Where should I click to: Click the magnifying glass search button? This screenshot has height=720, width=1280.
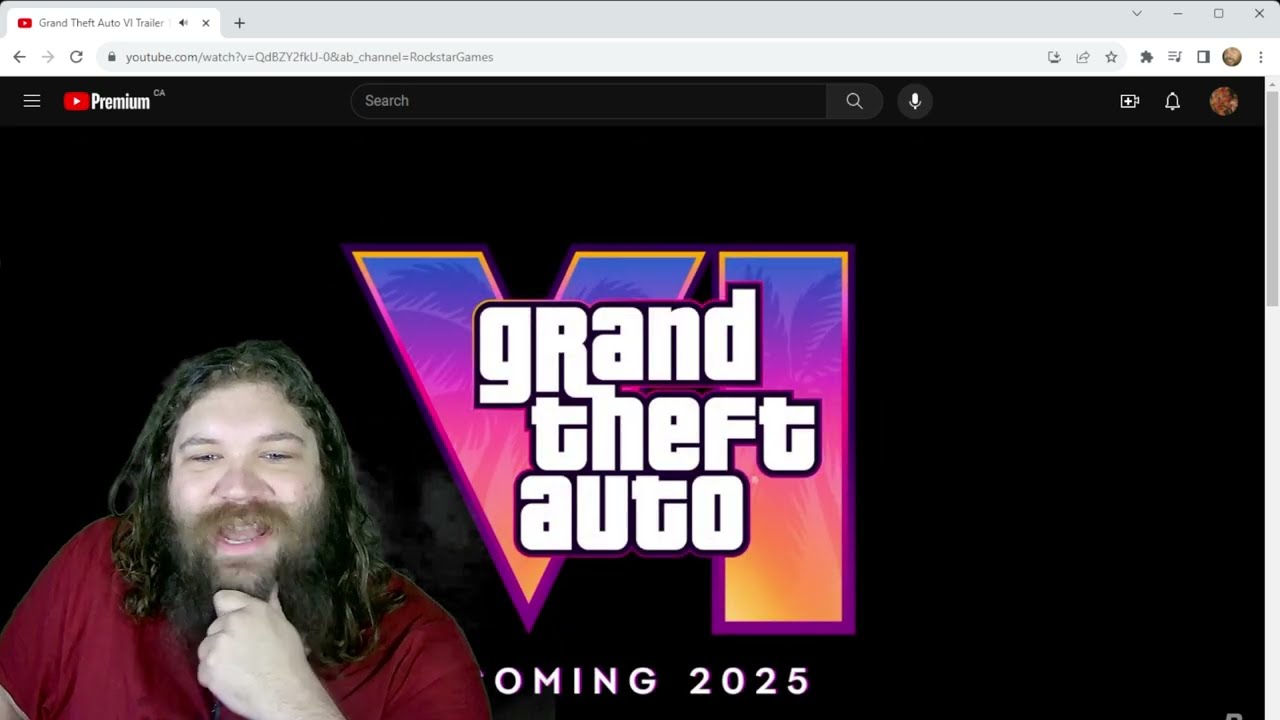(x=854, y=101)
